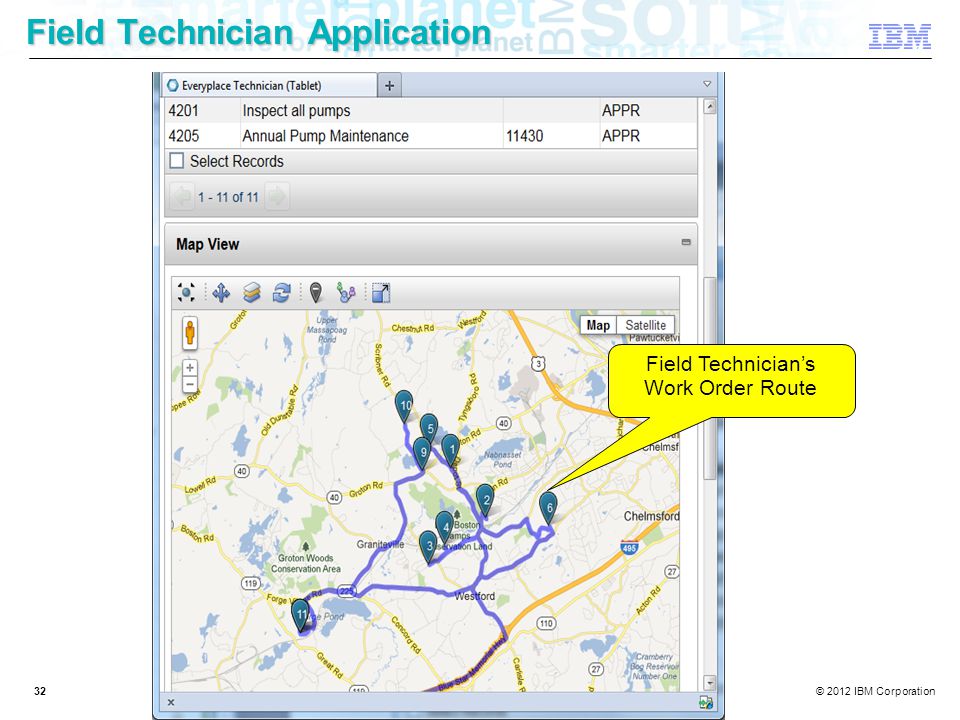Image resolution: width=960 pixels, height=720 pixels.
Task: Tick the Select Records checkbox
Action: tap(176, 160)
